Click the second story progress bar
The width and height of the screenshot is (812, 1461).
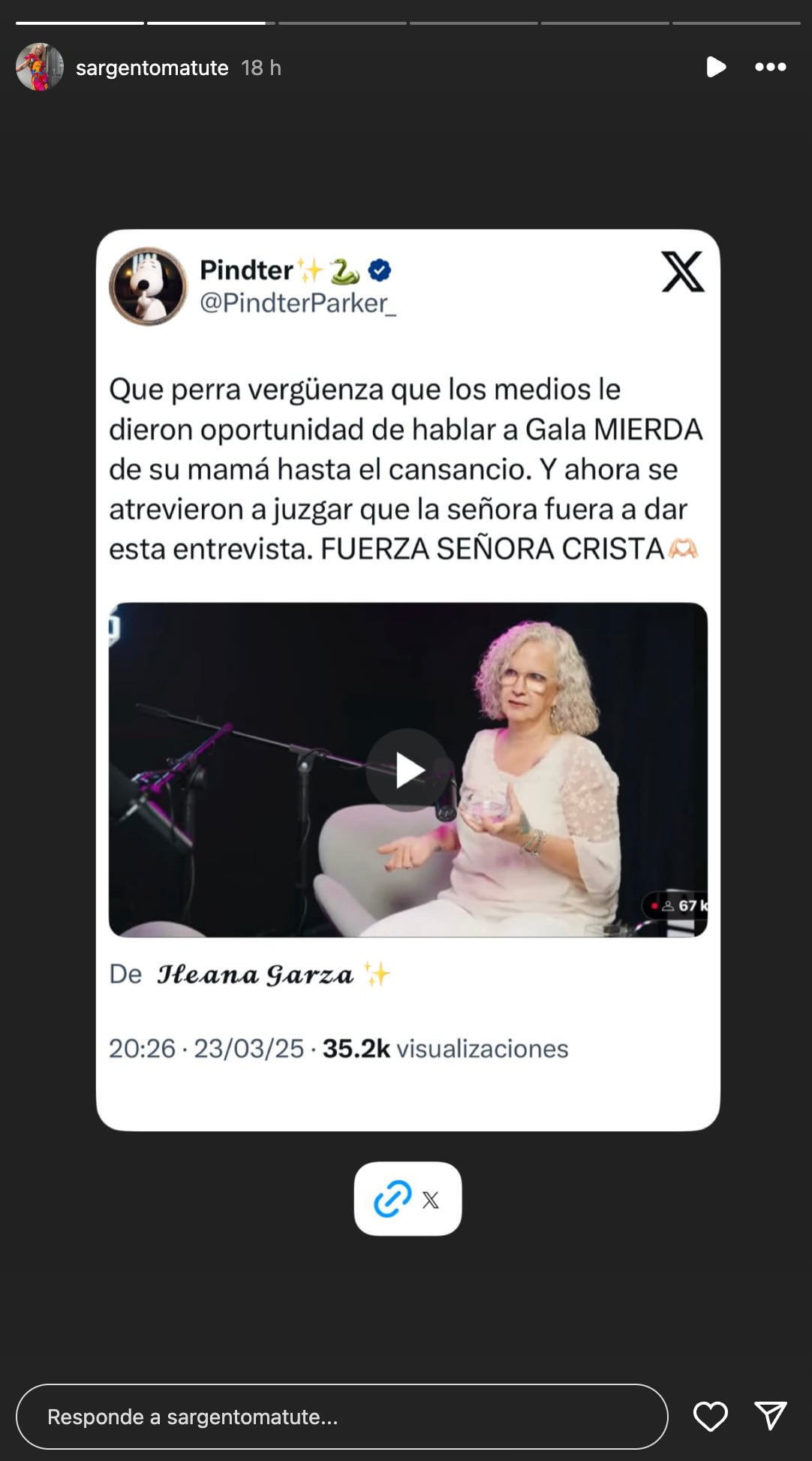(x=211, y=23)
